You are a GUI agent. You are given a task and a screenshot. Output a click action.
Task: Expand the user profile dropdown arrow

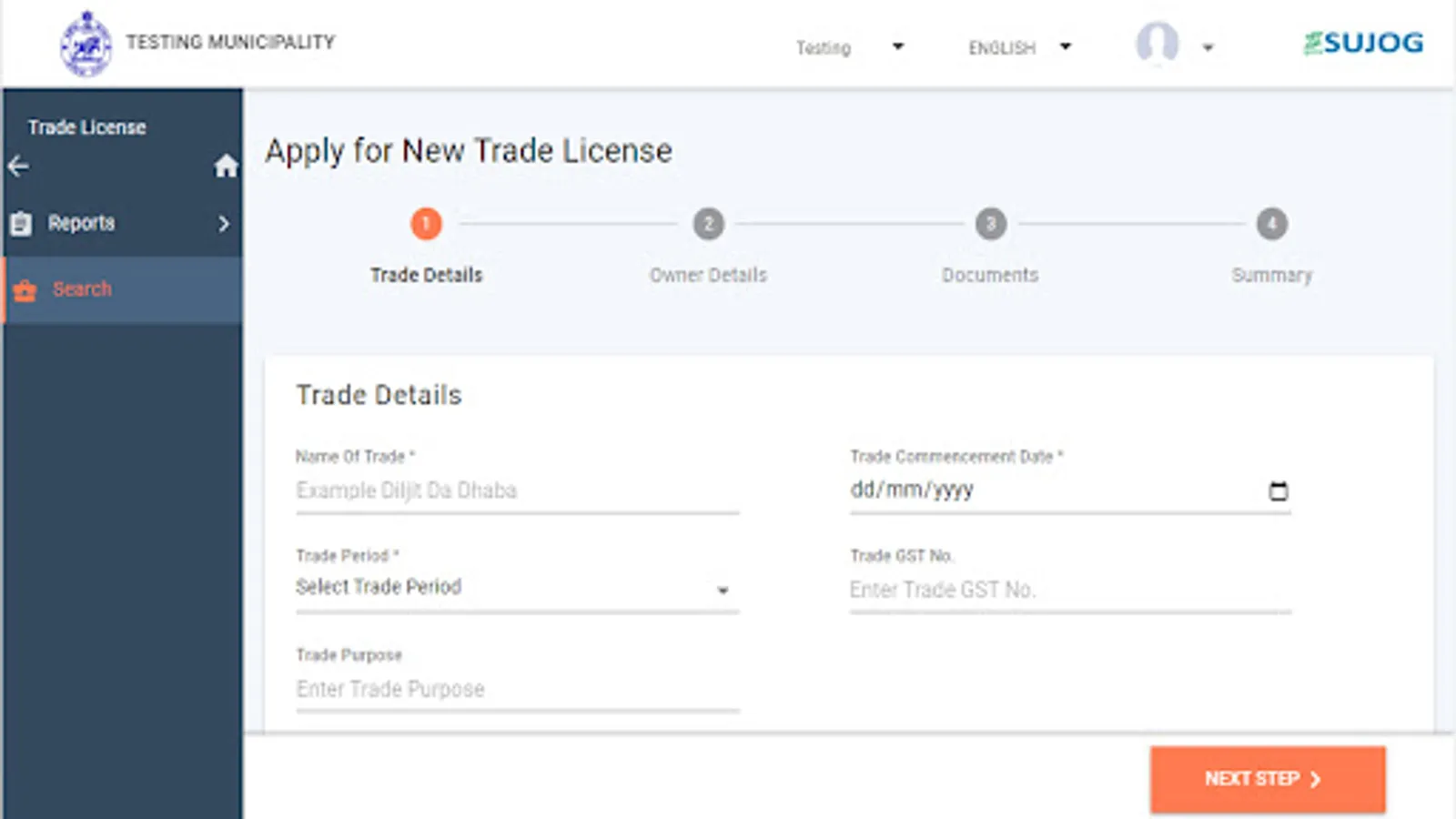1208,47
